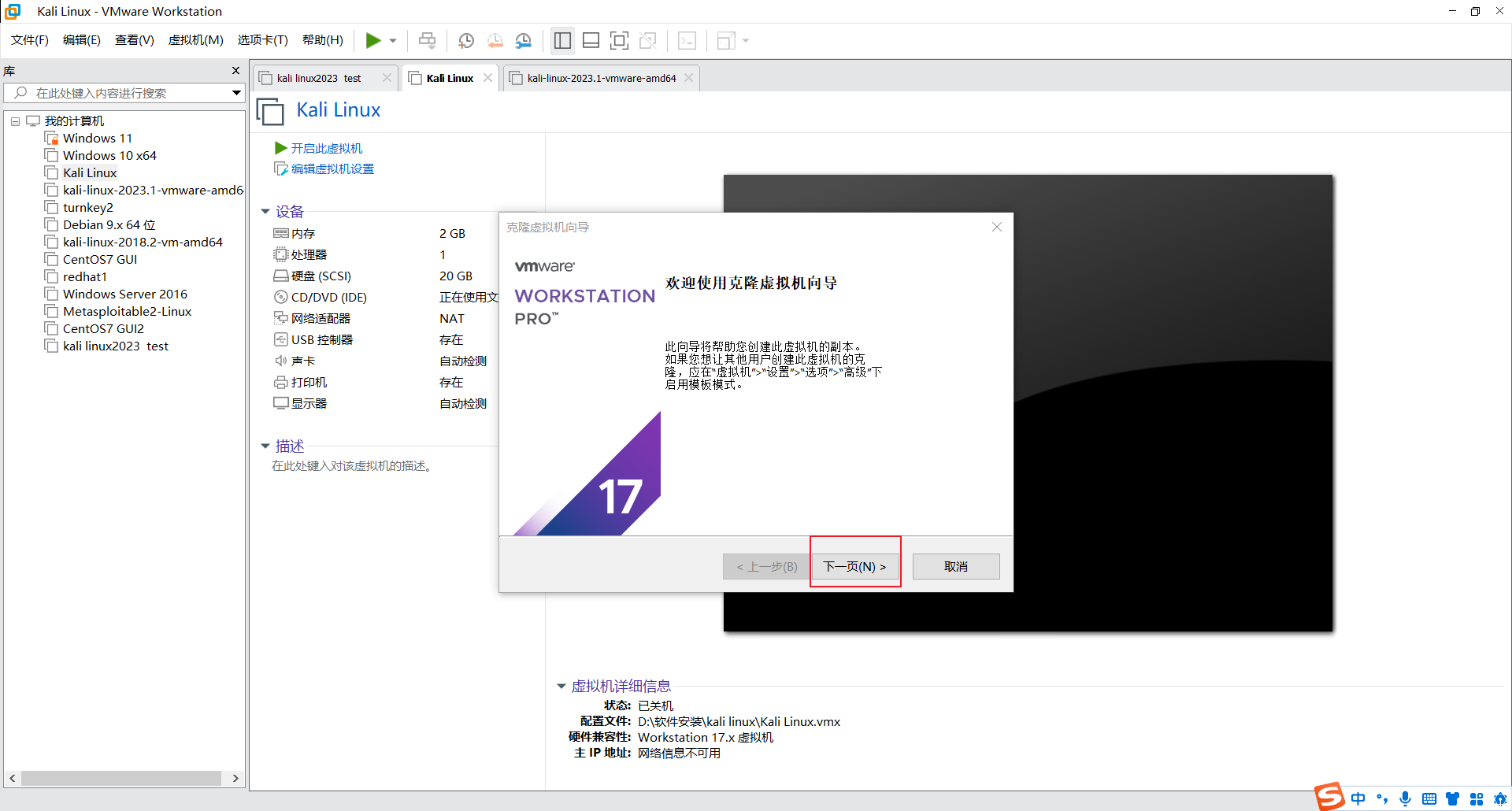Open the 编辑(E) menu
The image size is (1512, 811).
pyautogui.click(x=82, y=40)
